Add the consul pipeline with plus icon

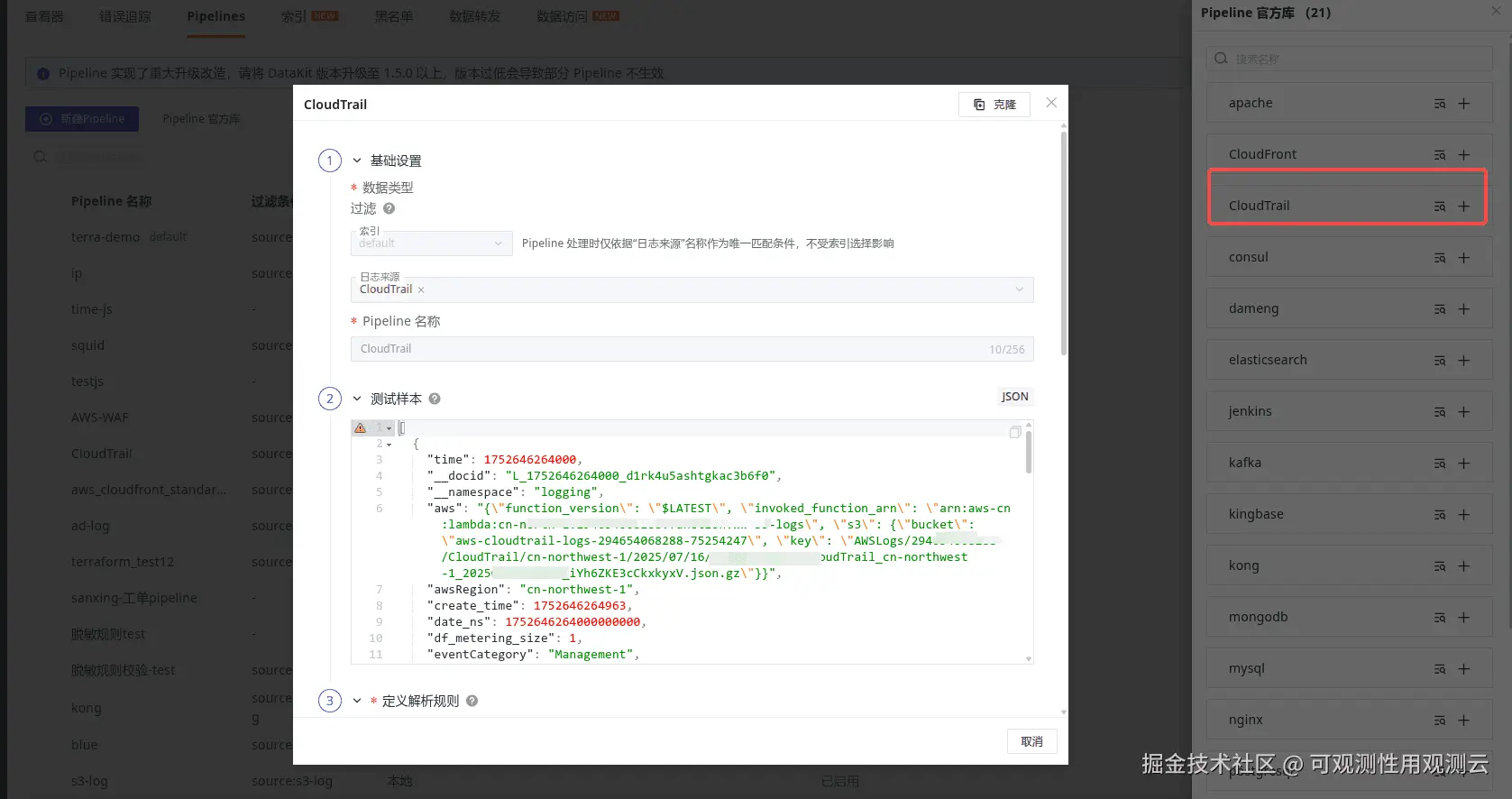click(1464, 258)
